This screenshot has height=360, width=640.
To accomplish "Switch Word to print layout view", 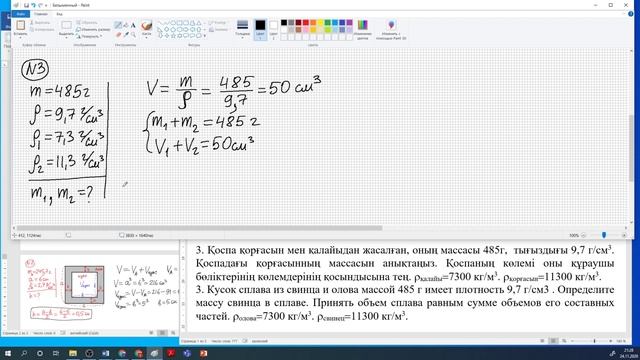I will pos(553,341).
